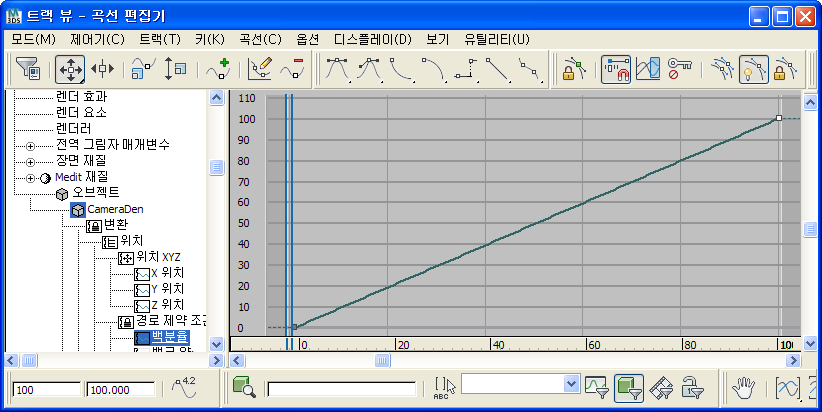Activate the Add Keys tool
The height and width of the screenshot is (412, 822).
click(218, 69)
